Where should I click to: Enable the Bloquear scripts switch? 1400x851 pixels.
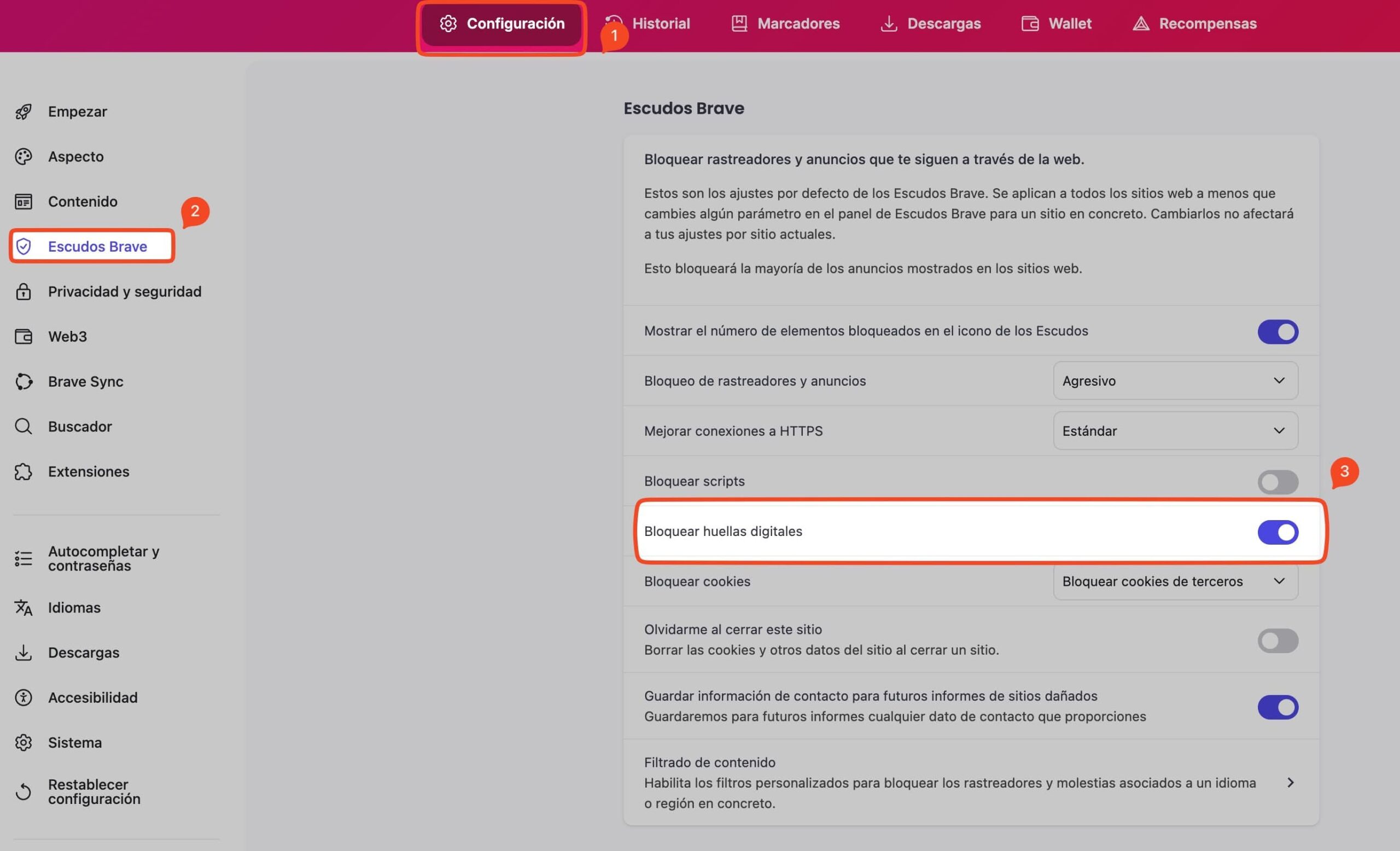1277,482
